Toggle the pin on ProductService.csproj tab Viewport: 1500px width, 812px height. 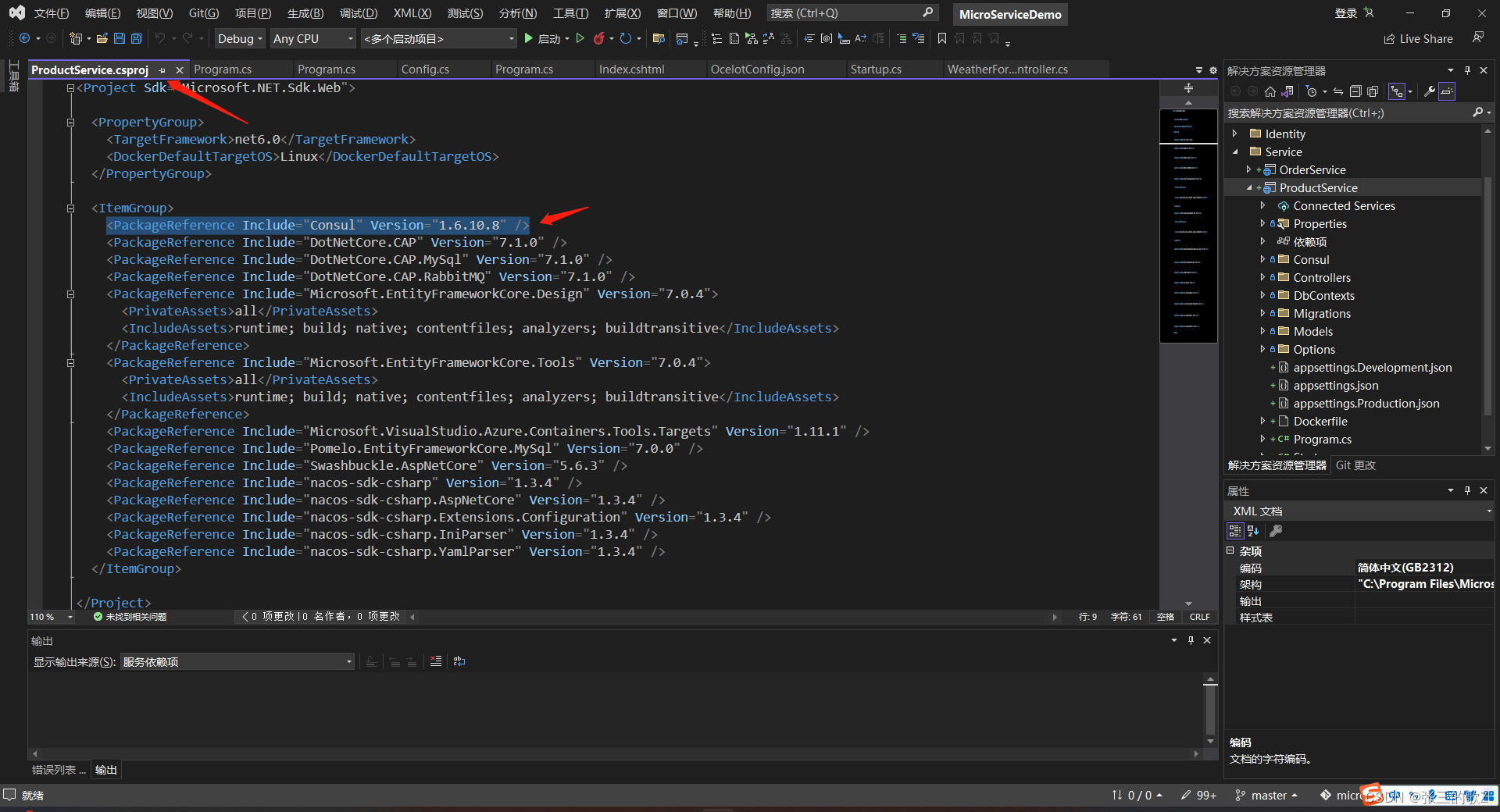pos(162,70)
